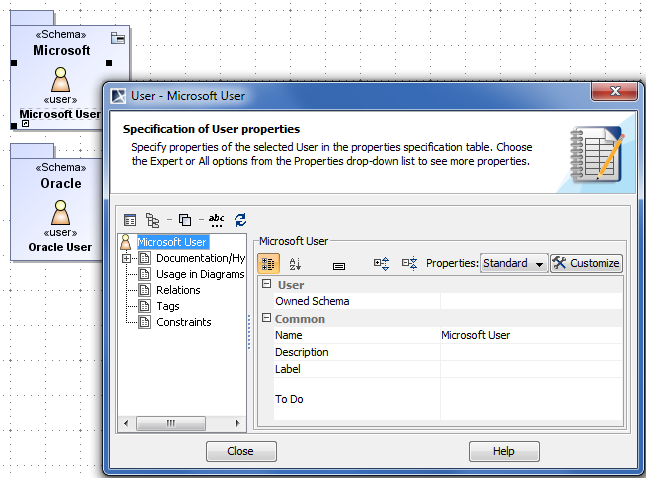Select the Microsoft User actor in diagram

pos(61,80)
